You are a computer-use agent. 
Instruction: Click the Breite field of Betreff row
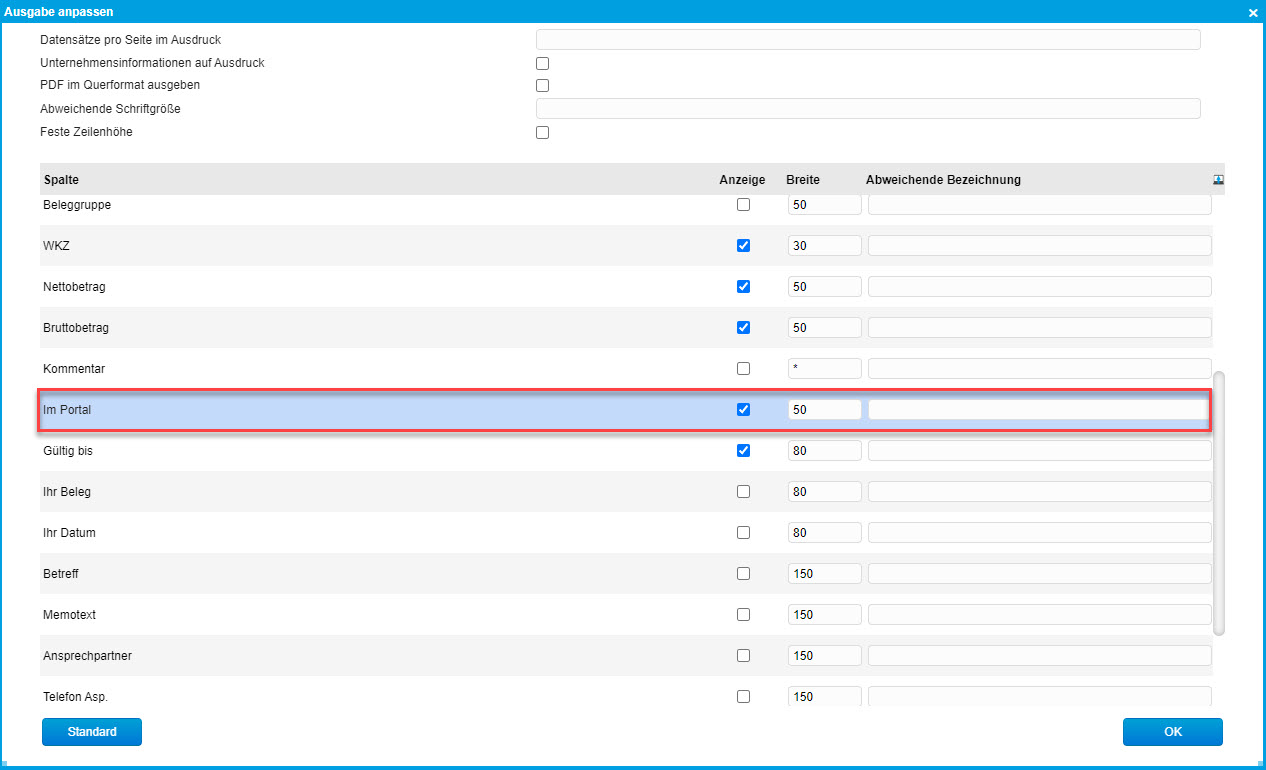coord(824,574)
